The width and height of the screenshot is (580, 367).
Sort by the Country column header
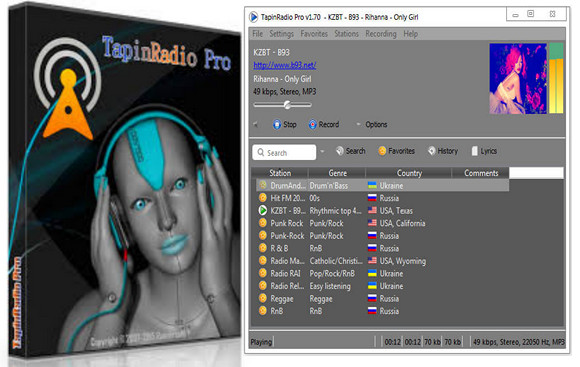[x=409, y=173]
